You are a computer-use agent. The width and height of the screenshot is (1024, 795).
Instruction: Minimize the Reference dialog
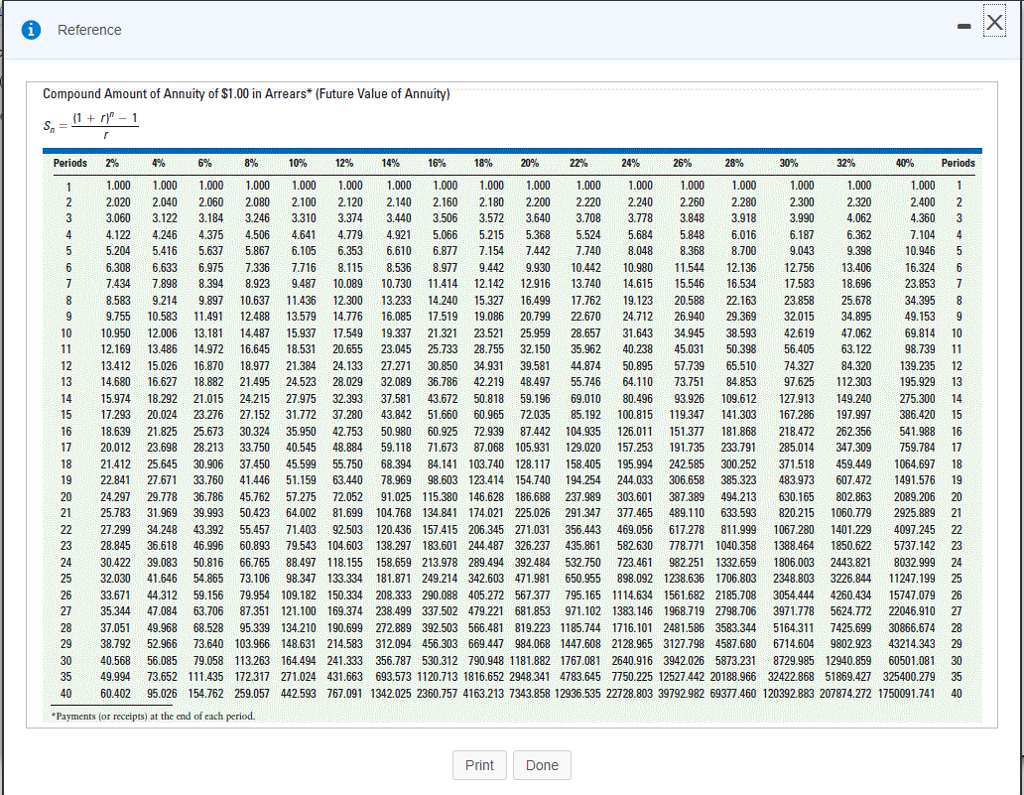[x=964, y=27]
